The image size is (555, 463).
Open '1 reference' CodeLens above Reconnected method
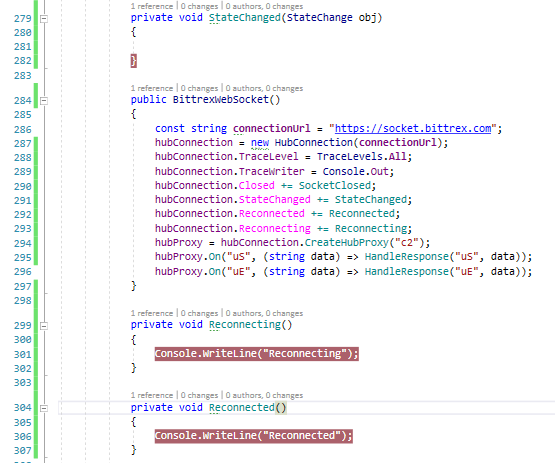[151, 395]
